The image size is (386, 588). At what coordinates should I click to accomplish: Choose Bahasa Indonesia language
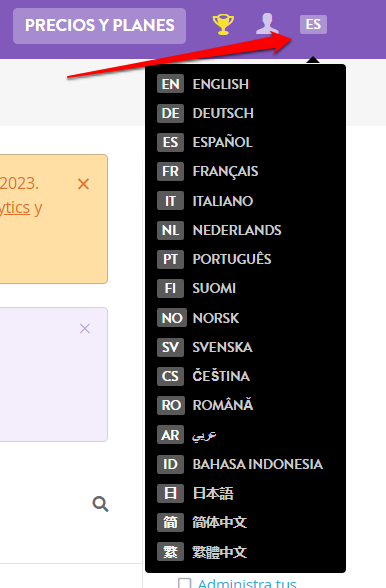coord(245,464)
